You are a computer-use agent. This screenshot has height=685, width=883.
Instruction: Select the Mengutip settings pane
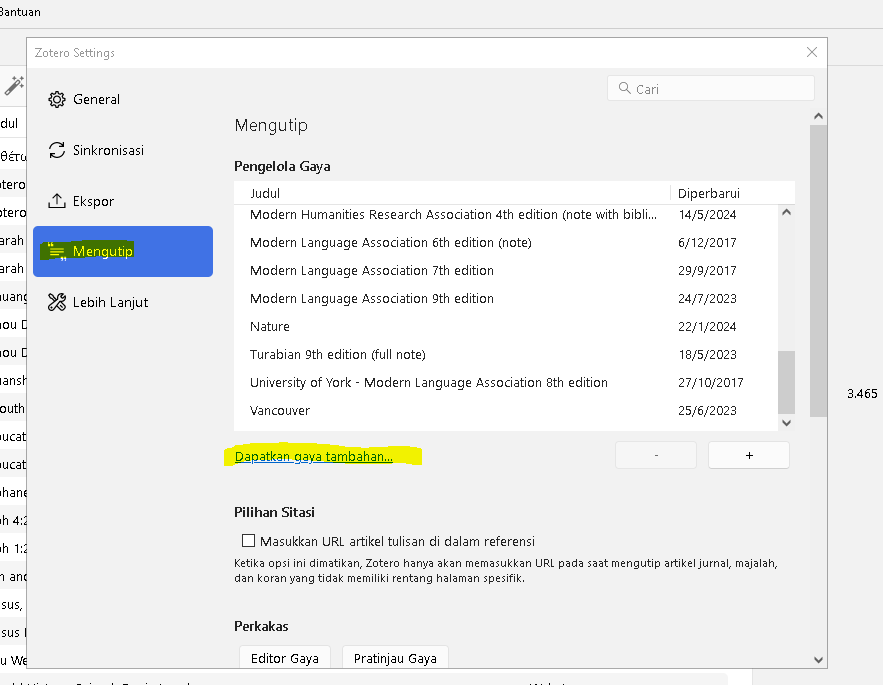(x=123, y=251)
